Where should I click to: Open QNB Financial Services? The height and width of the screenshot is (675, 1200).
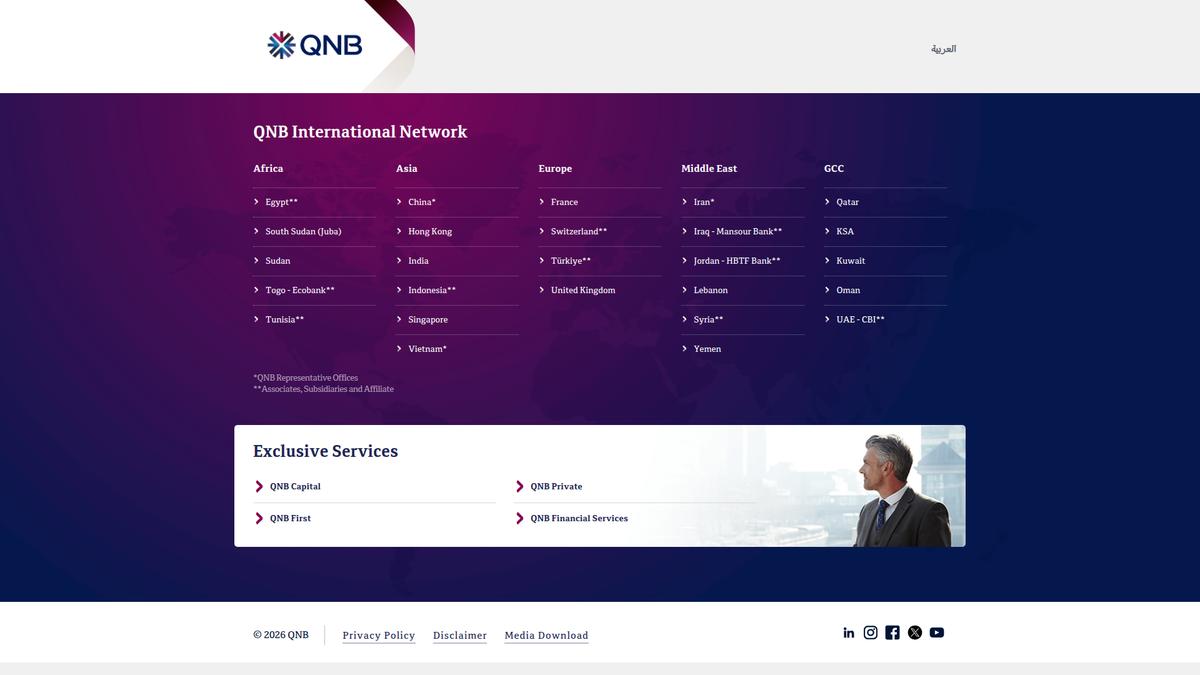580,518
